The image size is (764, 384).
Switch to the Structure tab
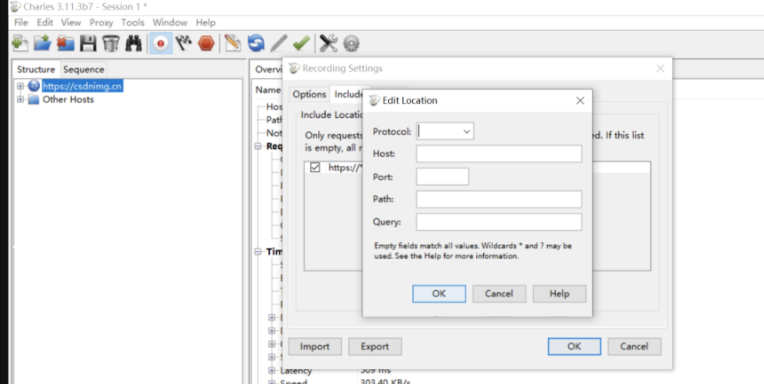[36, 69]
